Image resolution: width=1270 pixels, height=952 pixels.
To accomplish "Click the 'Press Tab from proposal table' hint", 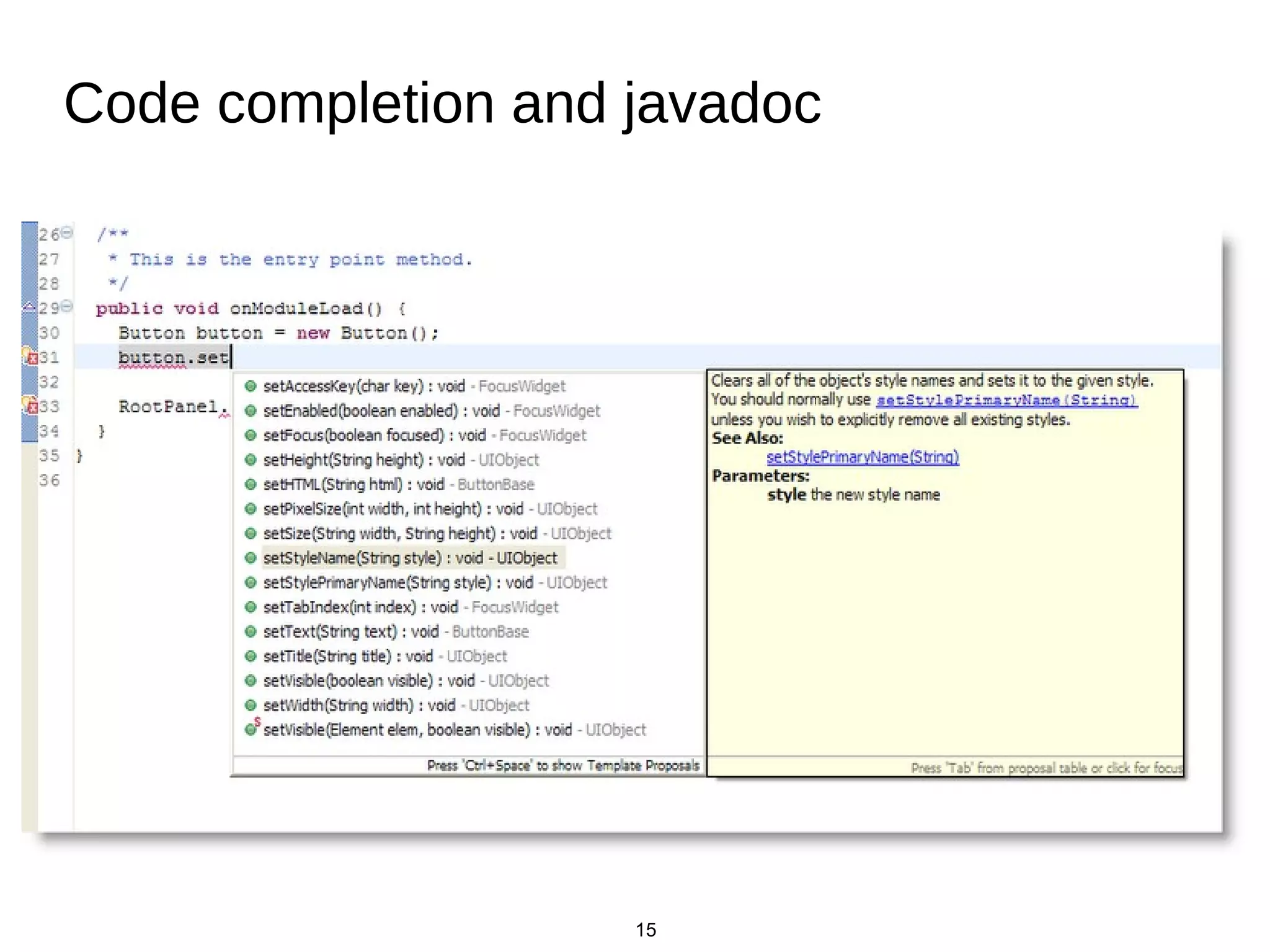I will (1047, 768).
